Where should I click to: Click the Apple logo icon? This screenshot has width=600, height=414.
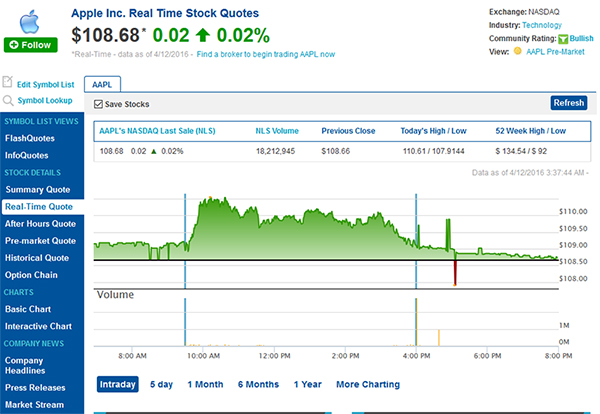pos(29,22)
